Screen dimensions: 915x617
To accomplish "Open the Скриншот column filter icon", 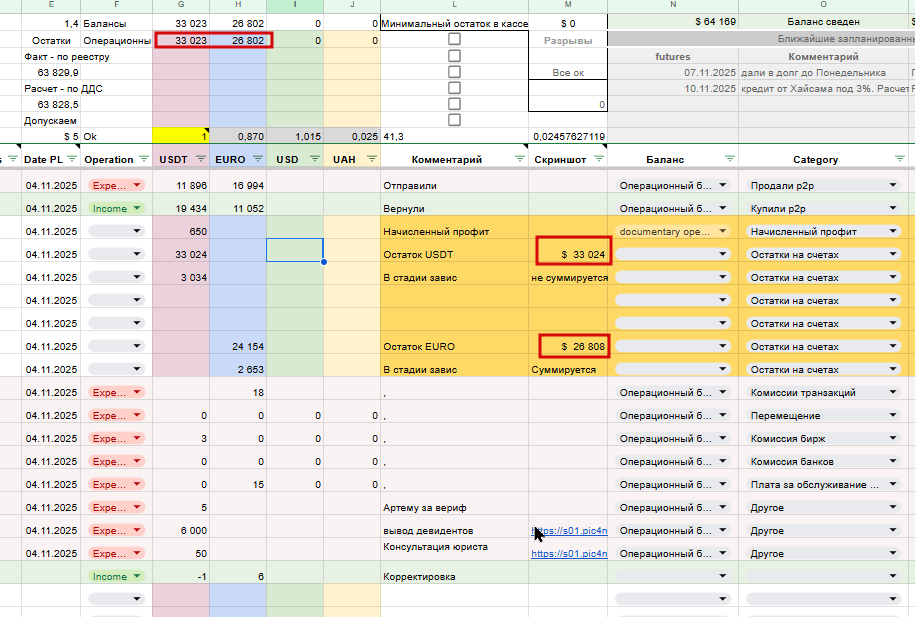I will (x=599, y=159).
